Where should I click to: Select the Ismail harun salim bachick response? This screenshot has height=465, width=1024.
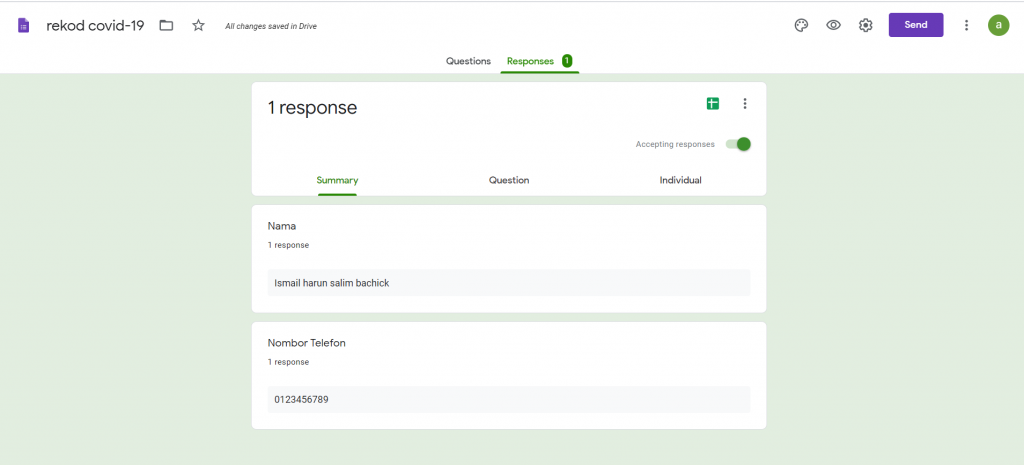click(332, 283)
